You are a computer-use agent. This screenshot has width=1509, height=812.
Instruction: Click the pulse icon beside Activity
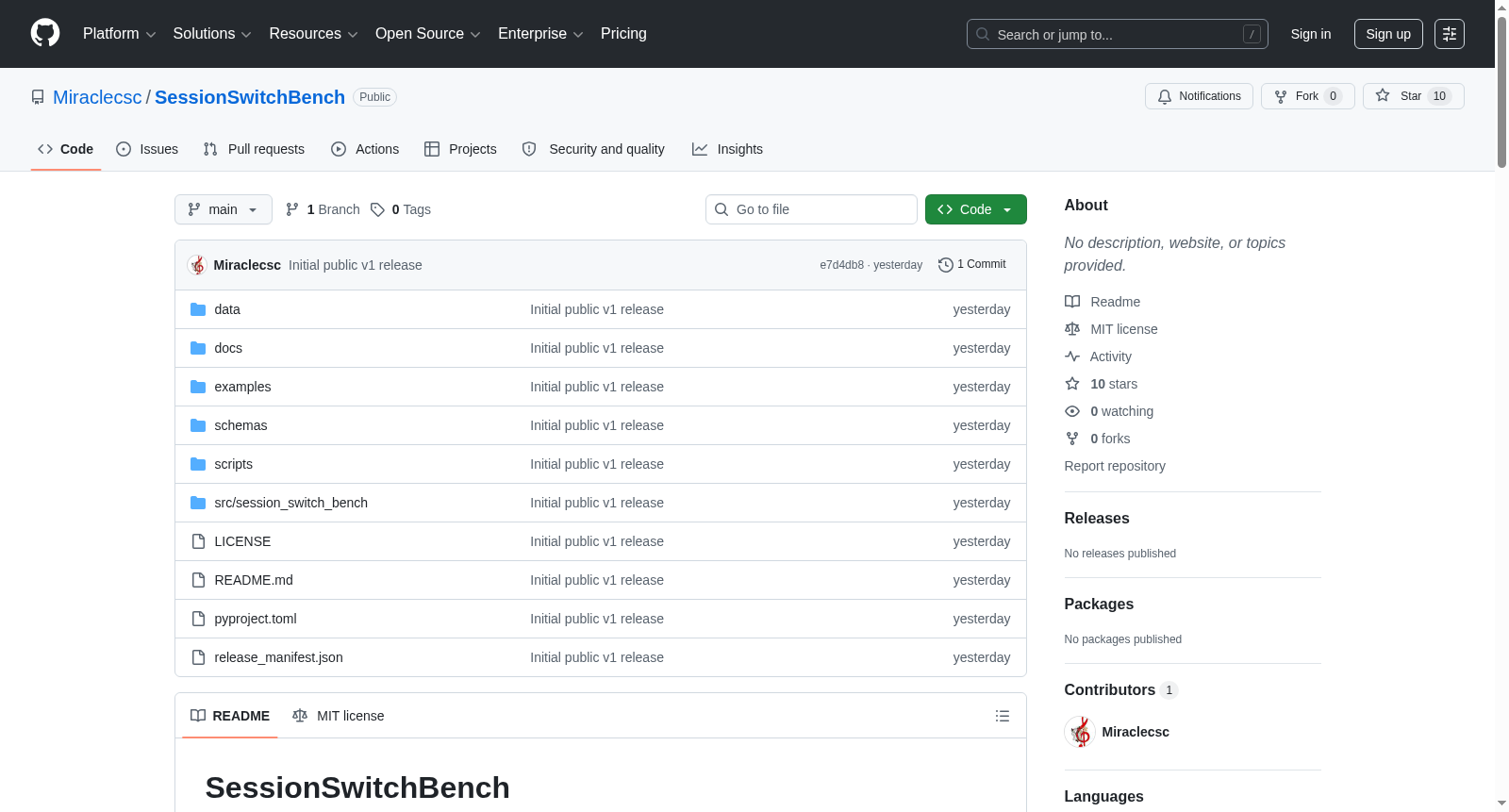1072,356
